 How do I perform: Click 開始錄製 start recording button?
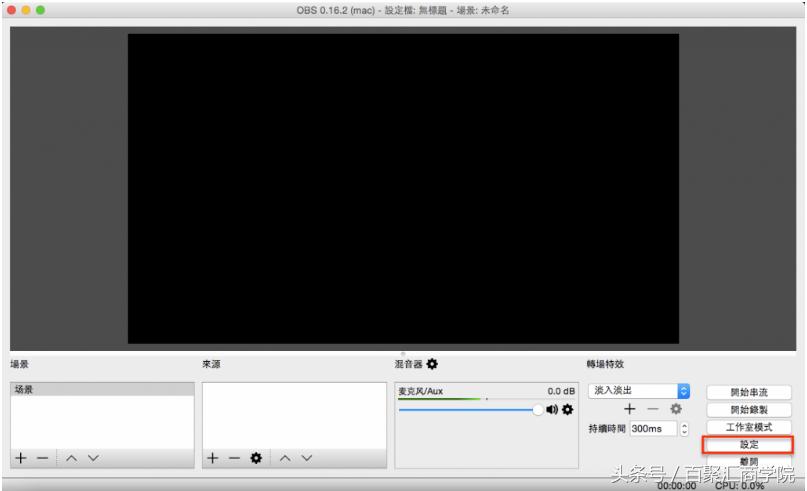[x=749, y=410]
